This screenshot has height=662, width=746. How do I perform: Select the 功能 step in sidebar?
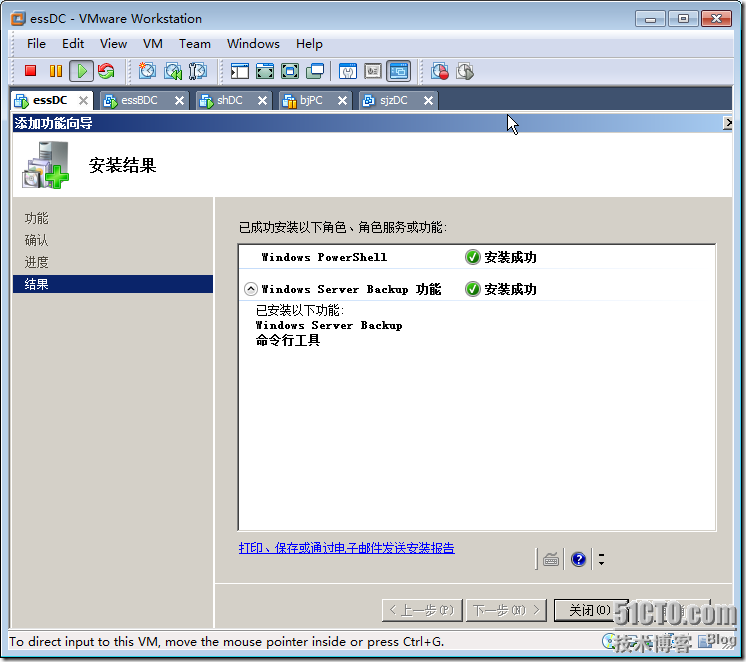pos(37,218)
